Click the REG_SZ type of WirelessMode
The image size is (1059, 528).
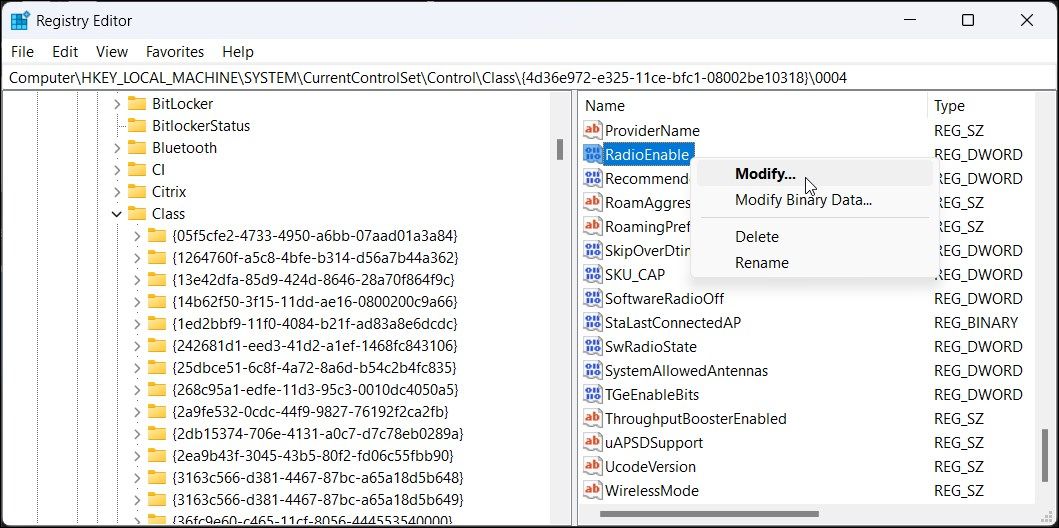[x=959, y=491]
